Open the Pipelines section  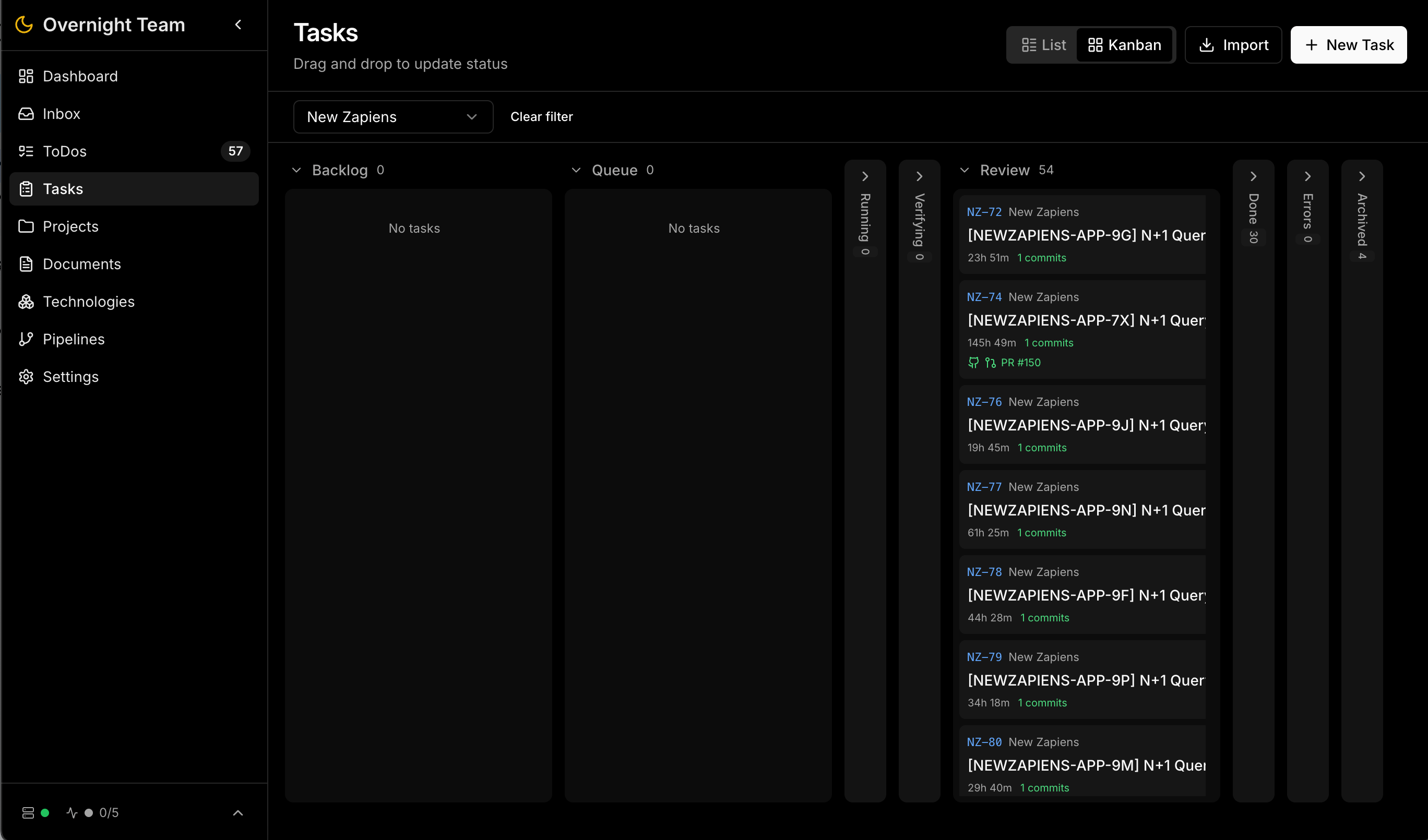point(73,339)
